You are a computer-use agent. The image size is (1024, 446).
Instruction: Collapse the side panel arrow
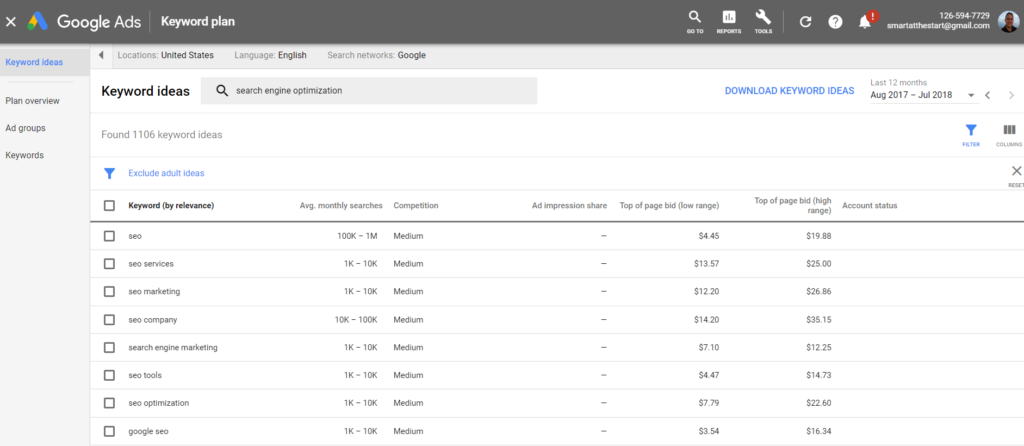click(x=101, y=56)
